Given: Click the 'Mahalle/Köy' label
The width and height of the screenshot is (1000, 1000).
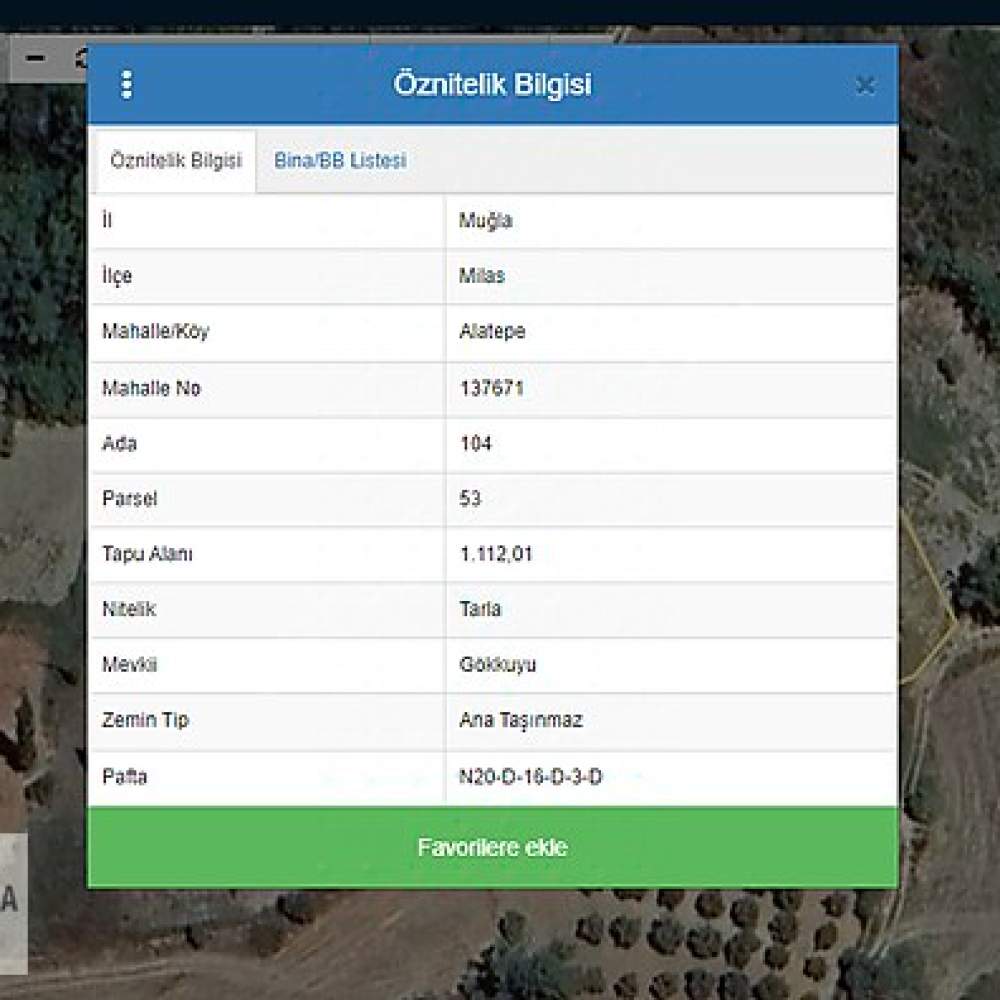Looking at the screenshot, I should [x=155, y=332].
